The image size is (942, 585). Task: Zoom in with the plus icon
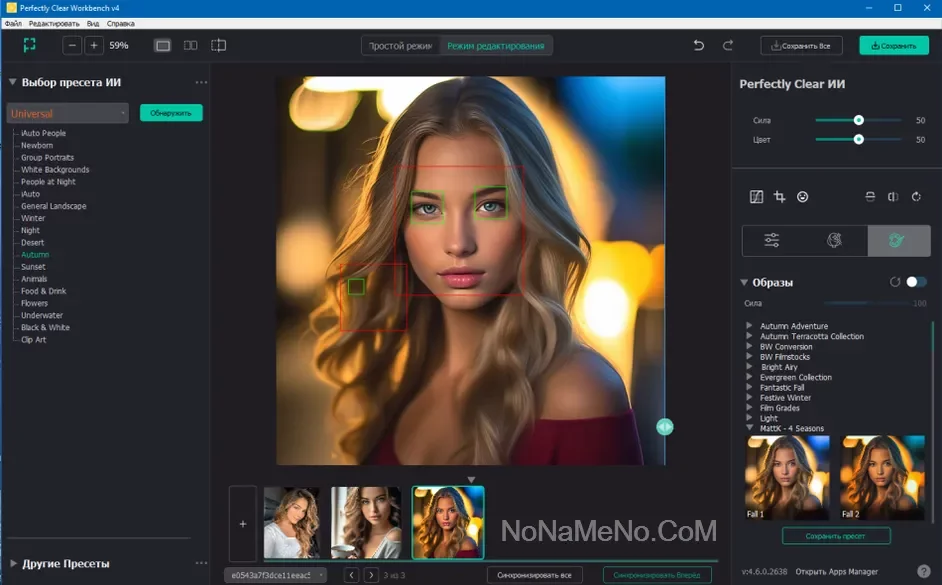coord(93,45)
